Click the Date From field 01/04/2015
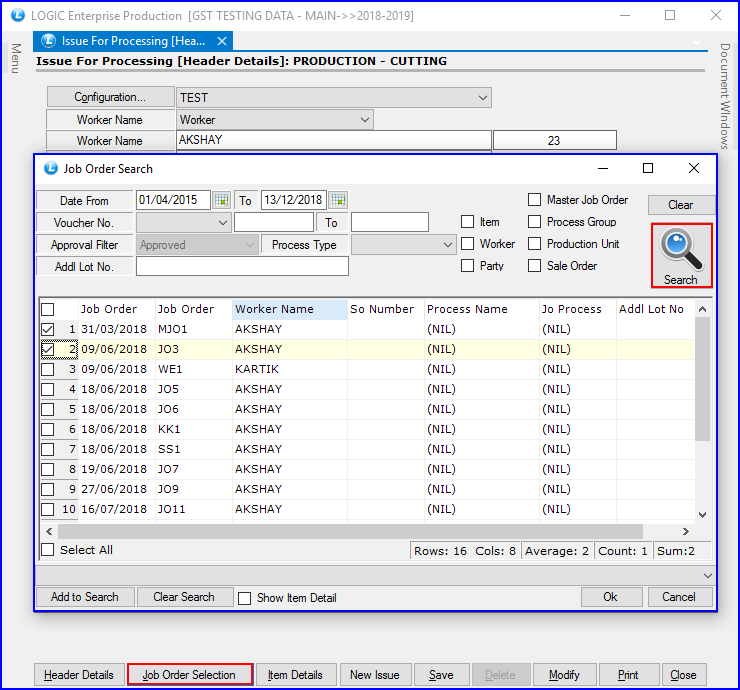 point(173,200)
